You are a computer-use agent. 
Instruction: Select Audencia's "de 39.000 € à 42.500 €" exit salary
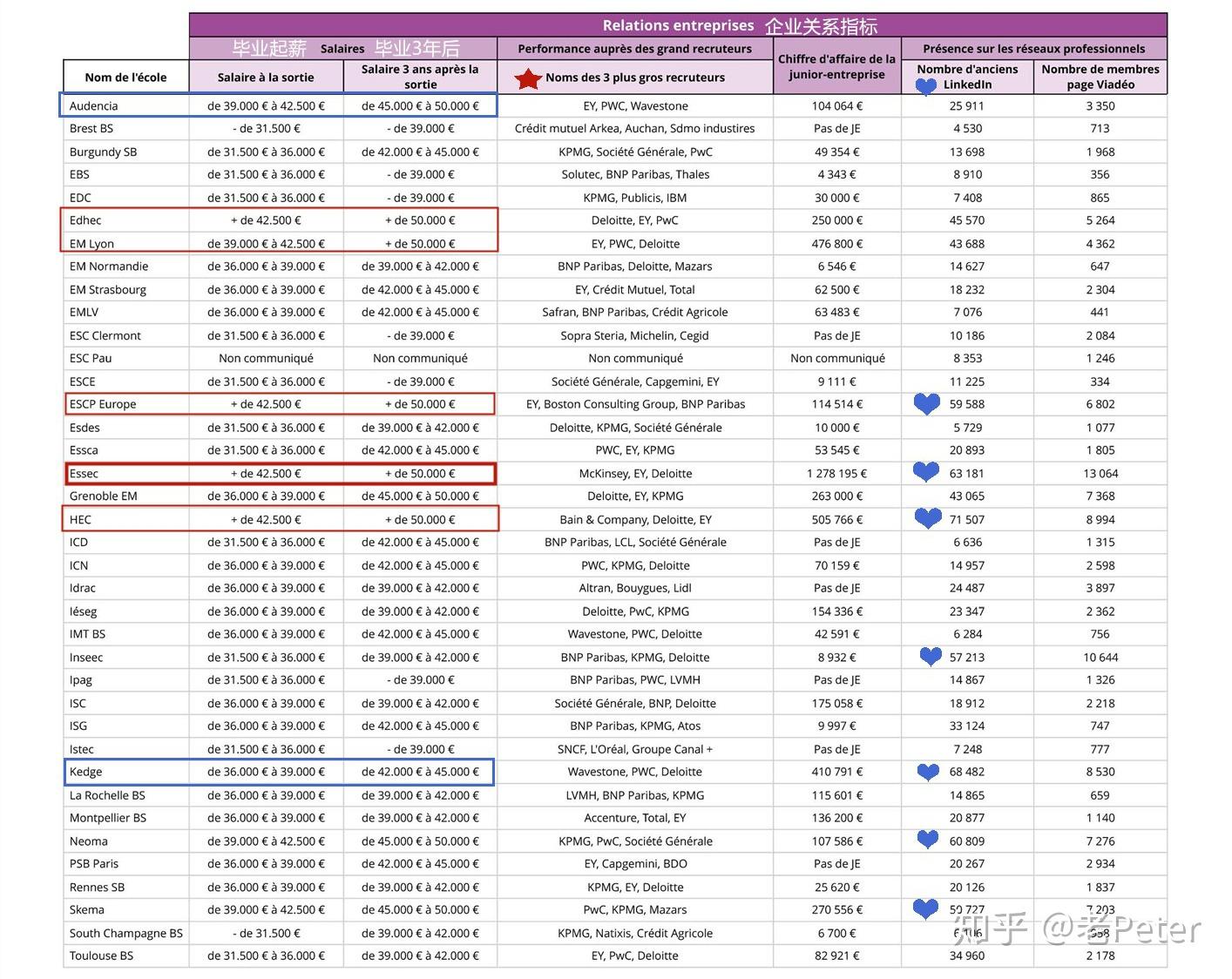[x=266, y=106]
